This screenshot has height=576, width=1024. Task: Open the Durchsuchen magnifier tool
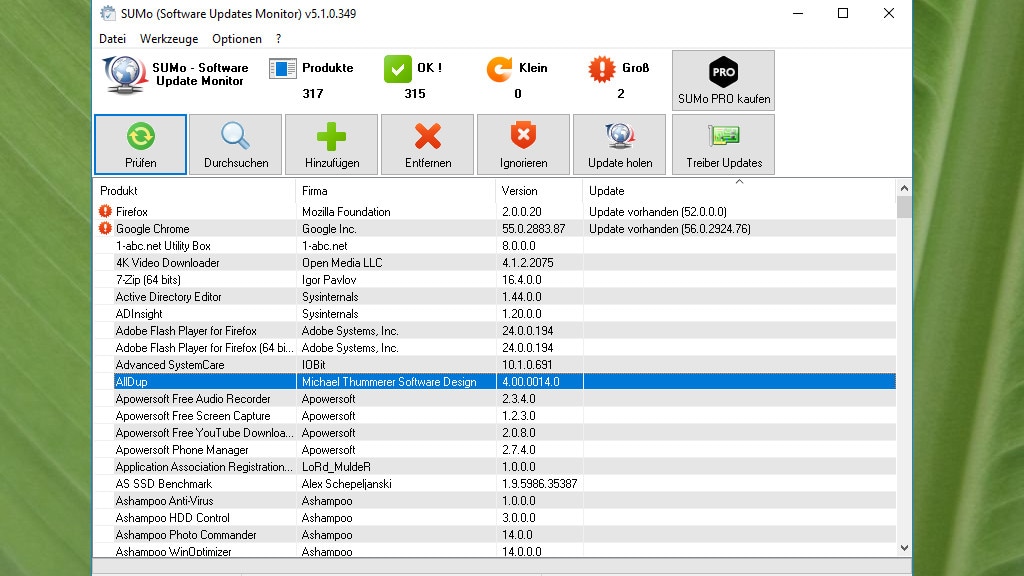[236, 144]
